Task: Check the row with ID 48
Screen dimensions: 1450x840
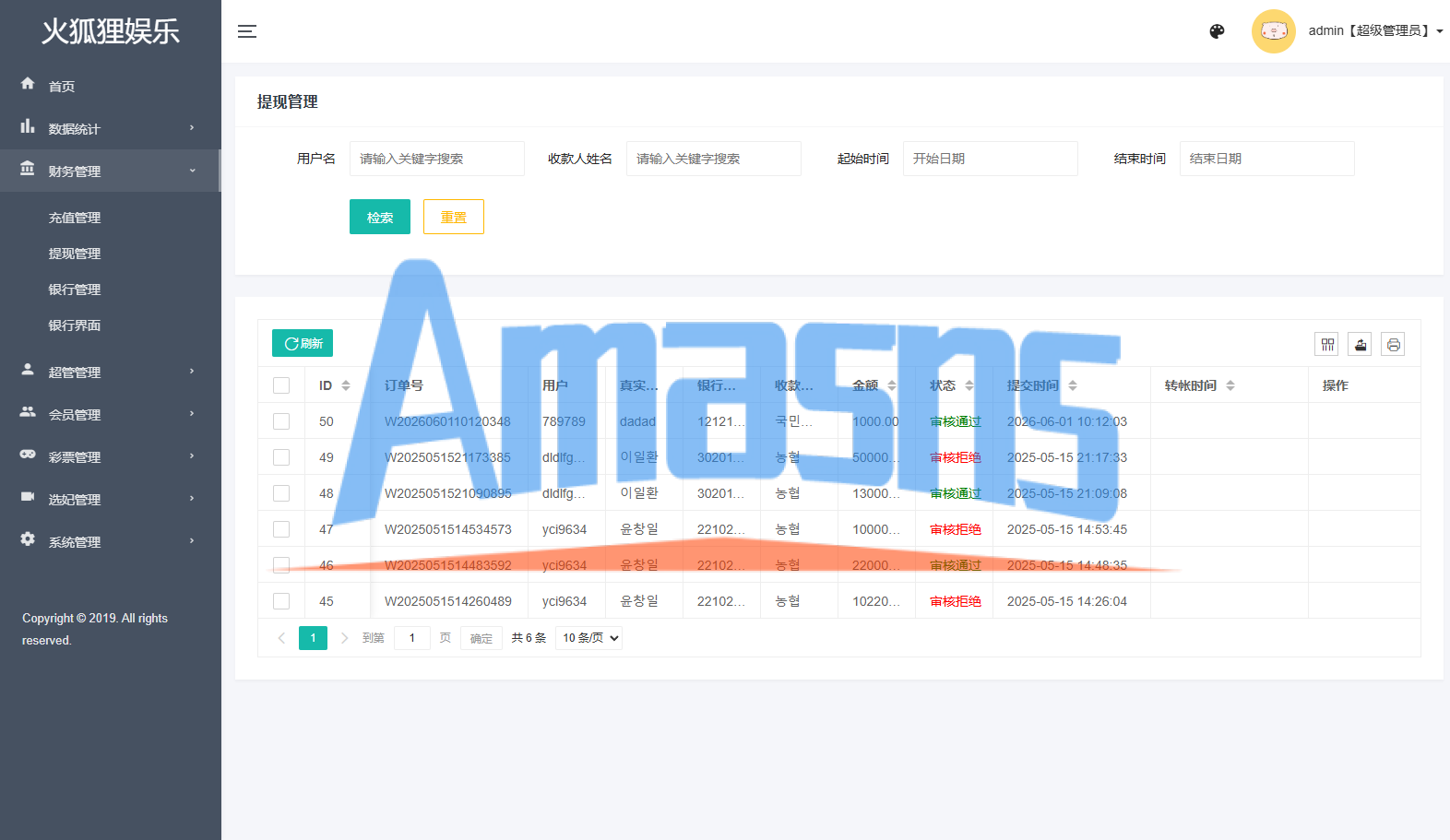Action: 281,493
